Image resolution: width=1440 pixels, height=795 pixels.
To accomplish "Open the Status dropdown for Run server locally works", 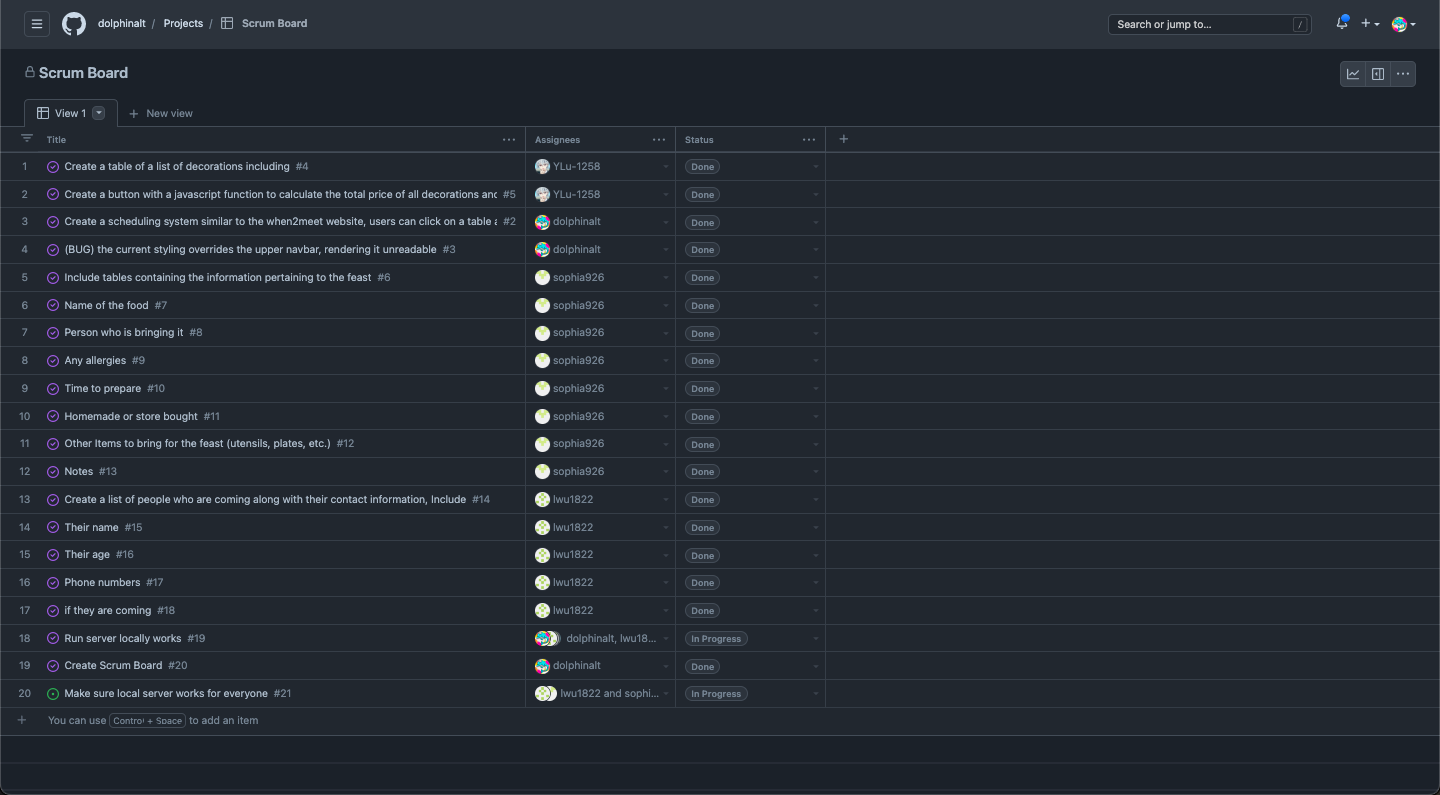I will tap(815, 638).
